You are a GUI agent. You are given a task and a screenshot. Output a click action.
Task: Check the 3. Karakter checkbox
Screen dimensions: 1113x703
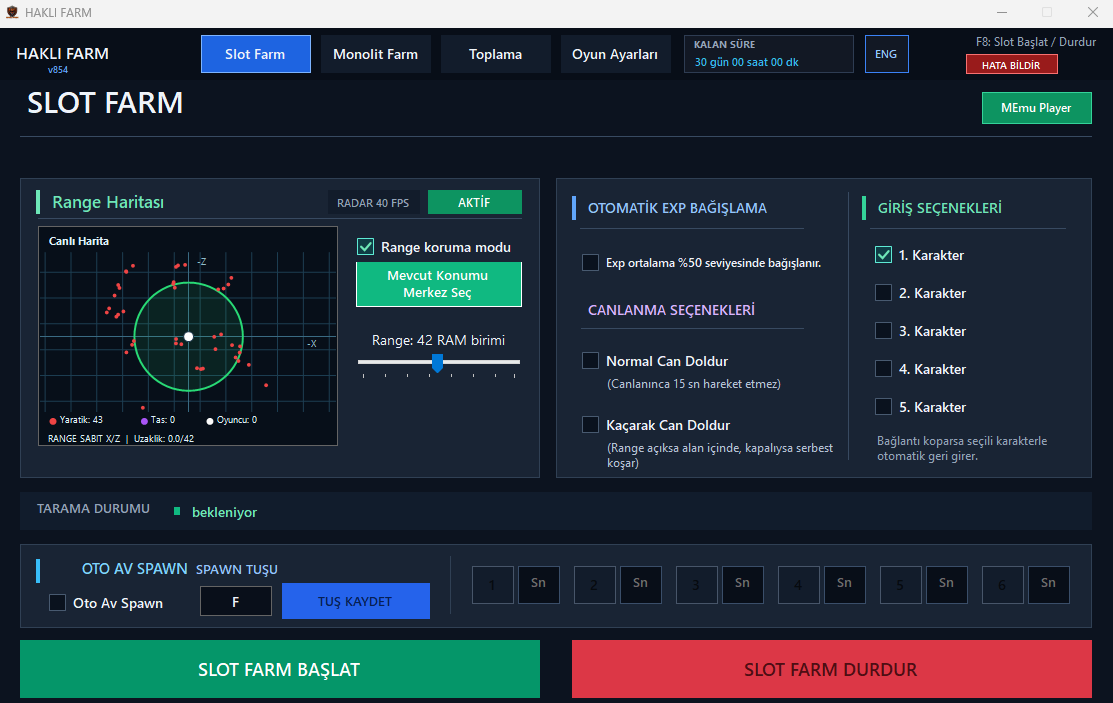click(x=883, y=330)
